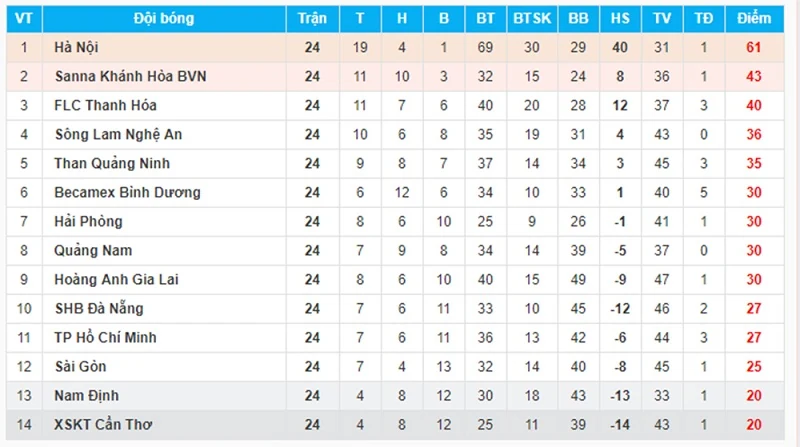The height and width of the screenshot is (447, 800).
Task: Open FLC Thanh Hóa team entry
Action: pos(105,106)
